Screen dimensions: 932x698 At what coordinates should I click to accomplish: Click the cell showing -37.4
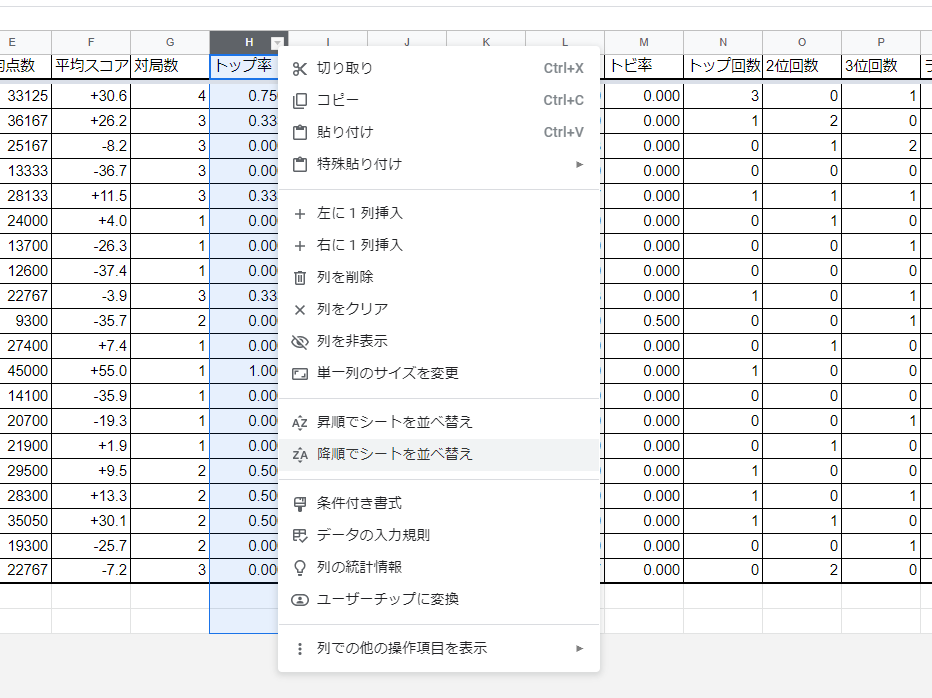tap(91, 271)
